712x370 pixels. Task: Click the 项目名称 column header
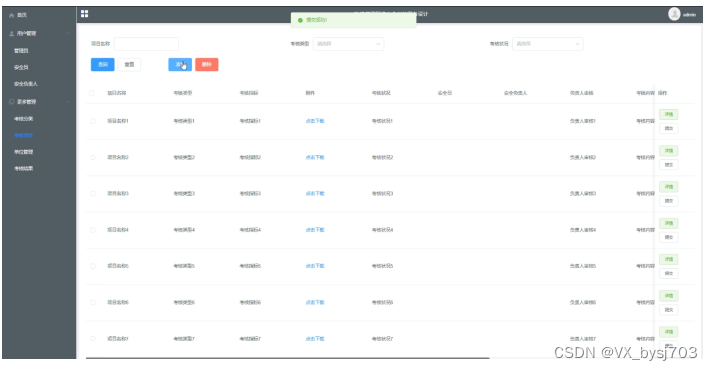[x=116, y=93]
